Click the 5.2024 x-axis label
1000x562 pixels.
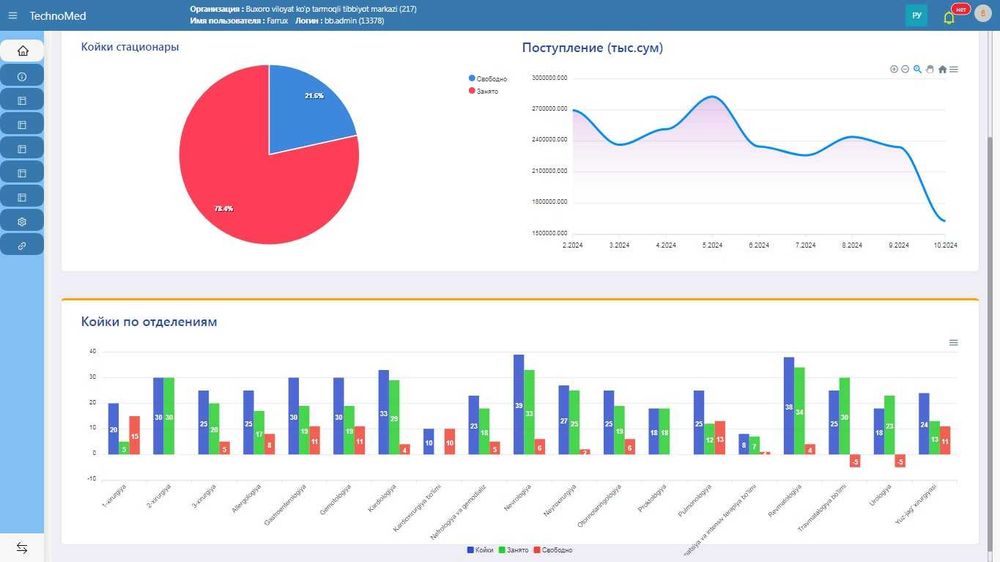(x=712, y=245)
